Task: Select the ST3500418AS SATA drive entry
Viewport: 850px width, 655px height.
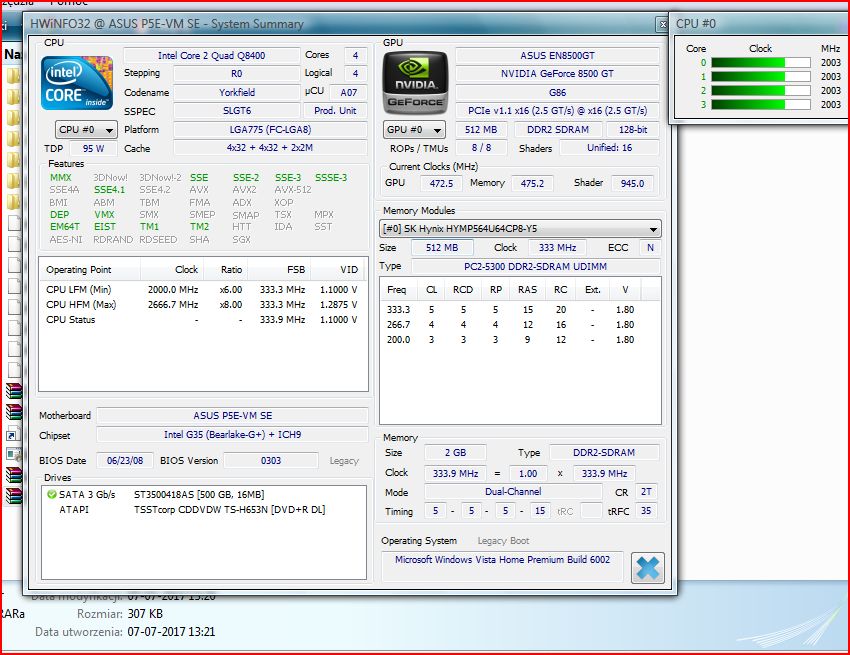Action: point(204,495)
